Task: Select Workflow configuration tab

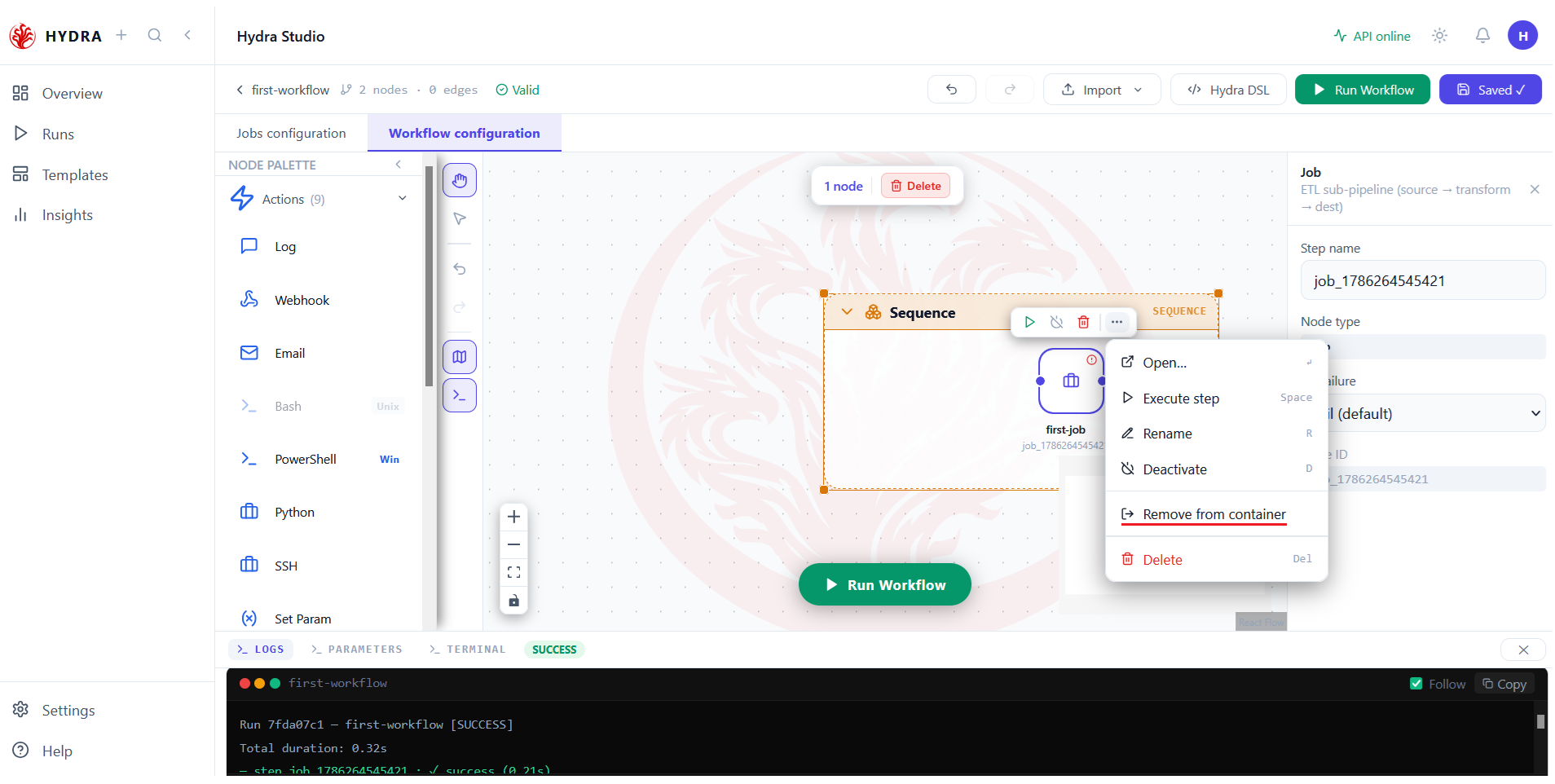Action: (465, 133)
